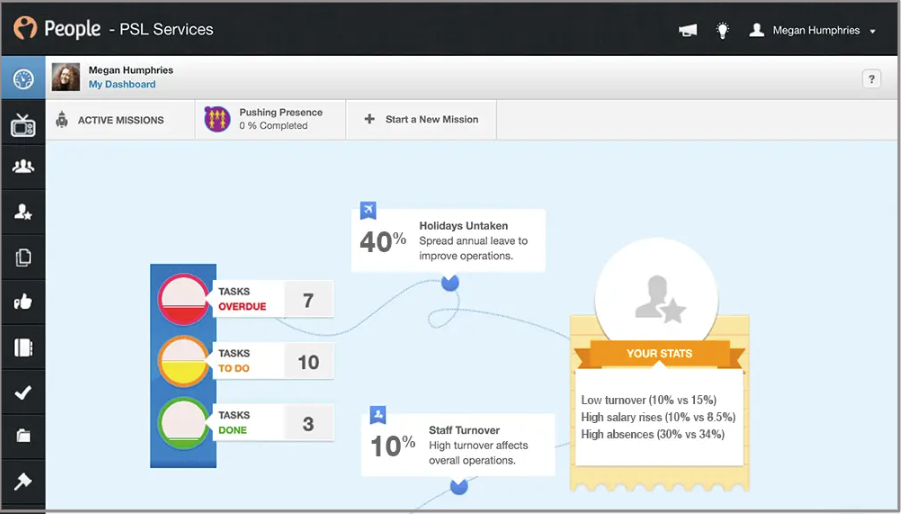Follow the My Dashboard link
This screenshot has width=902, height=514.
coord(122,85)
